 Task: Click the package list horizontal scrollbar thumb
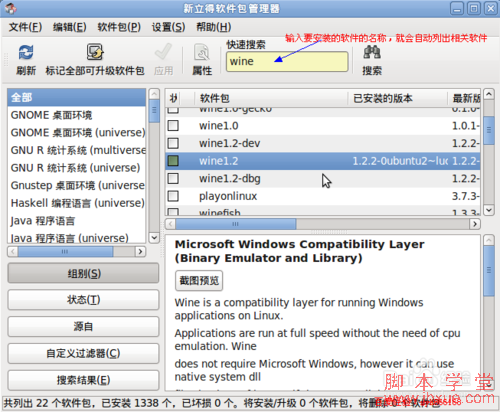click(236, 224)
